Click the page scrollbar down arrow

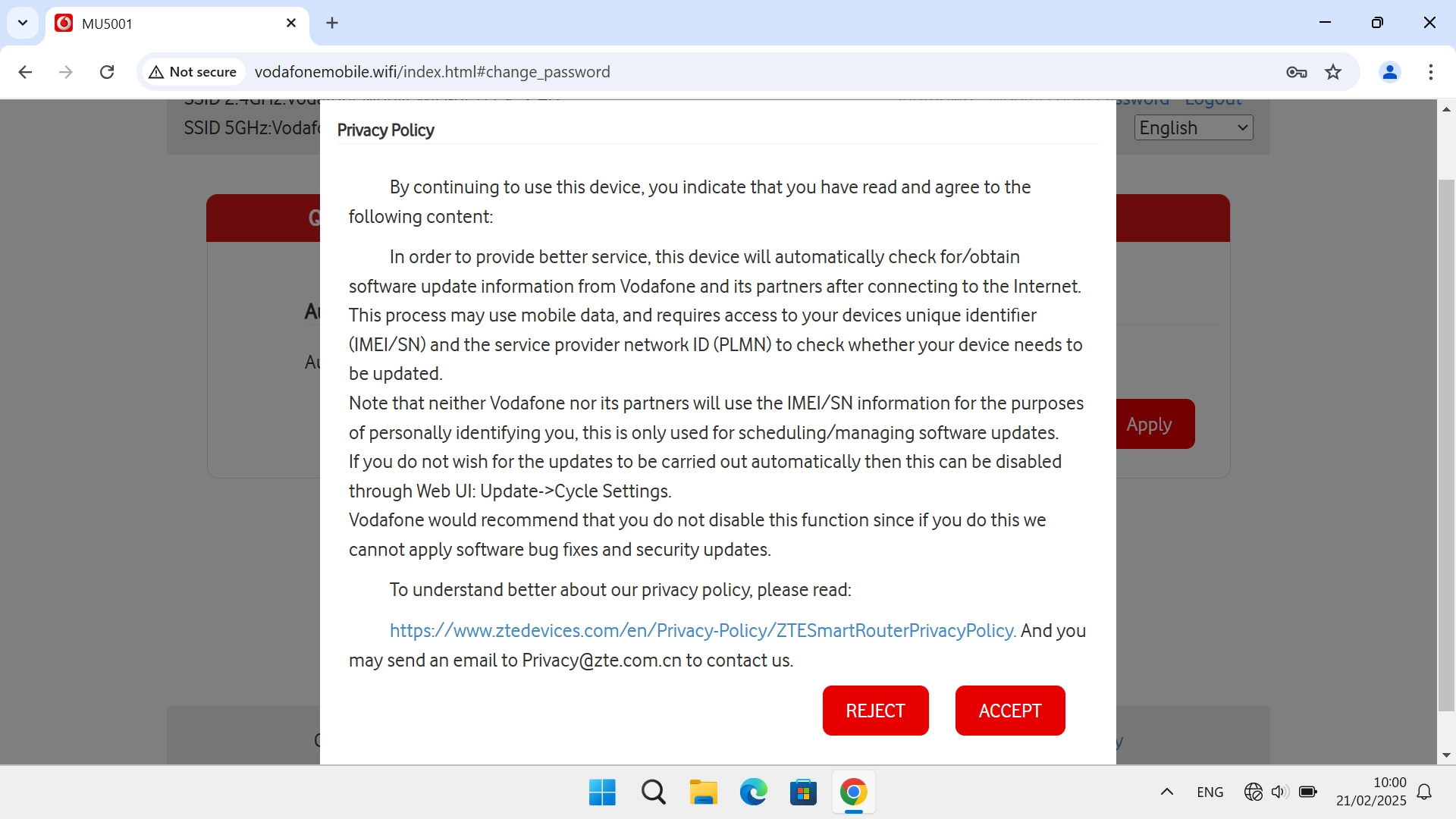pos(1445,755)
